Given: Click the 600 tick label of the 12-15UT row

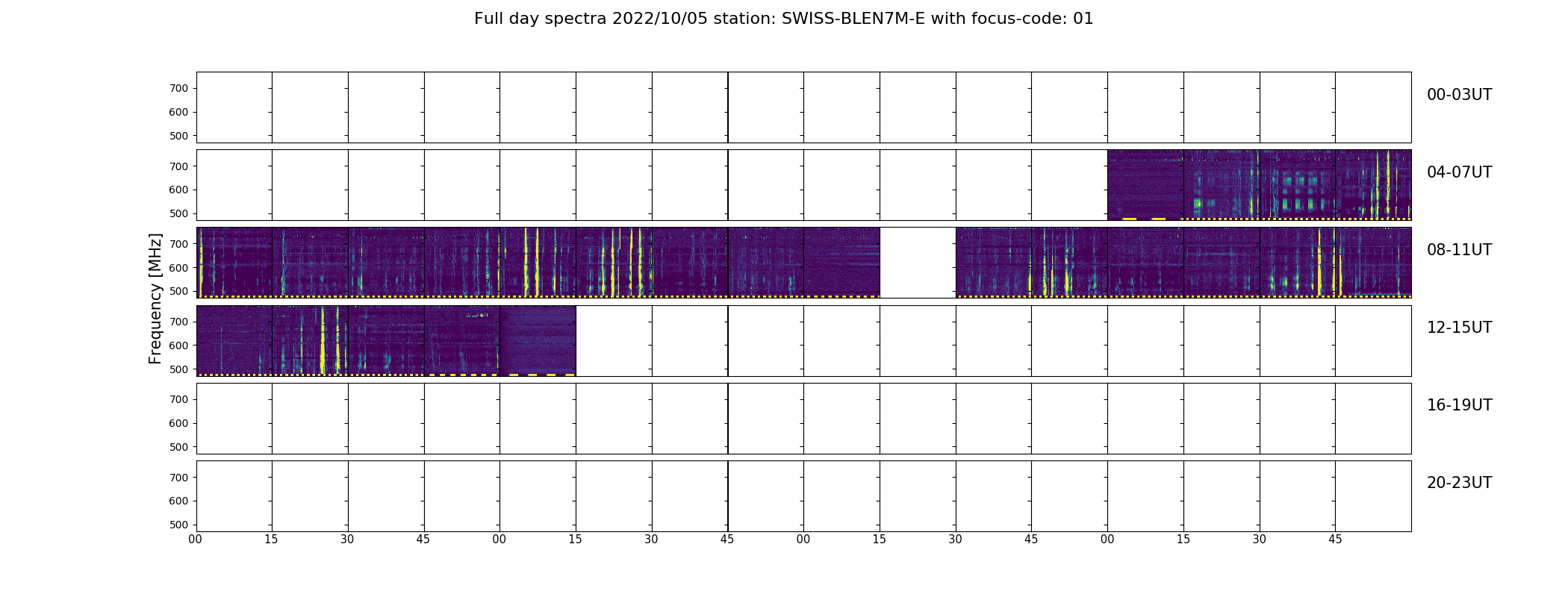Looking at the screenshot, I should pyautogui.click(x=178, y=346).
